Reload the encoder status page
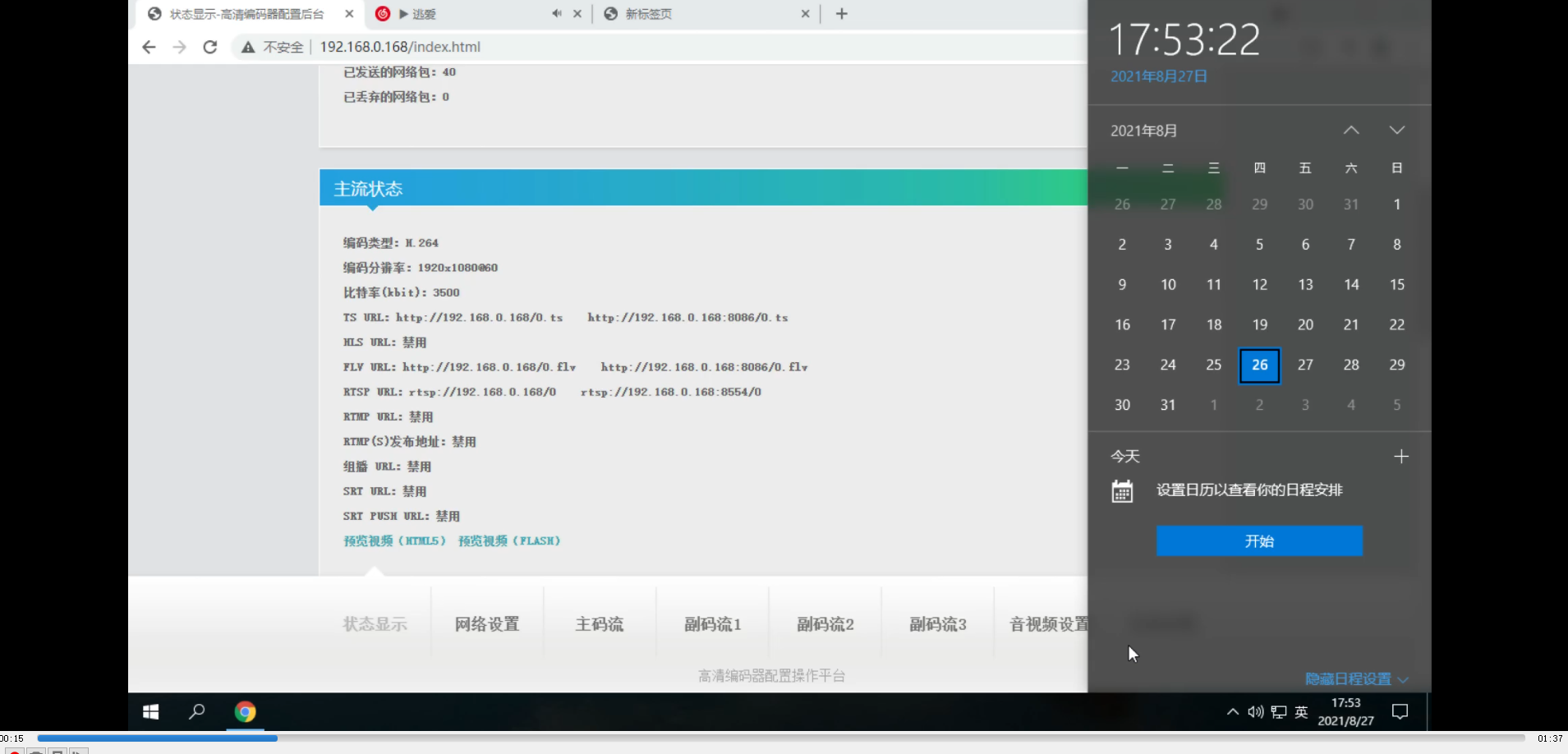This screenshot has height=754, width=1568. (x=210, y=47)
